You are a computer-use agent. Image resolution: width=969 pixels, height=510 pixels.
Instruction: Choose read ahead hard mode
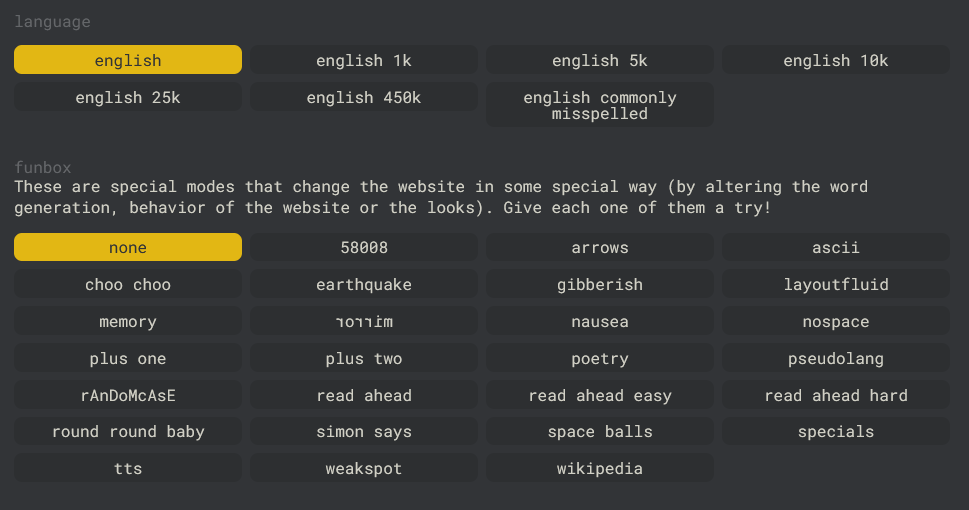tap(836, 395)
